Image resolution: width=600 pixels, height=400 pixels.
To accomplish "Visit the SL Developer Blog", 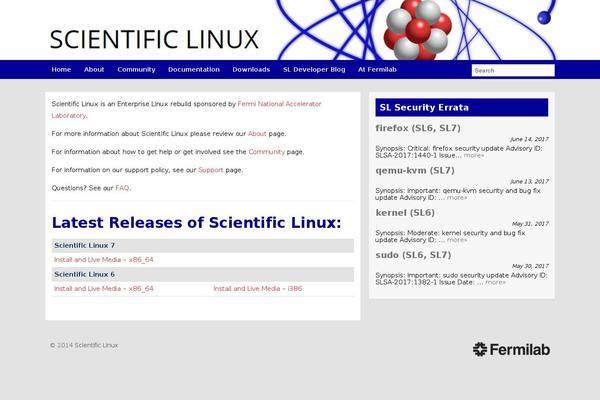I will pos(314,70).
